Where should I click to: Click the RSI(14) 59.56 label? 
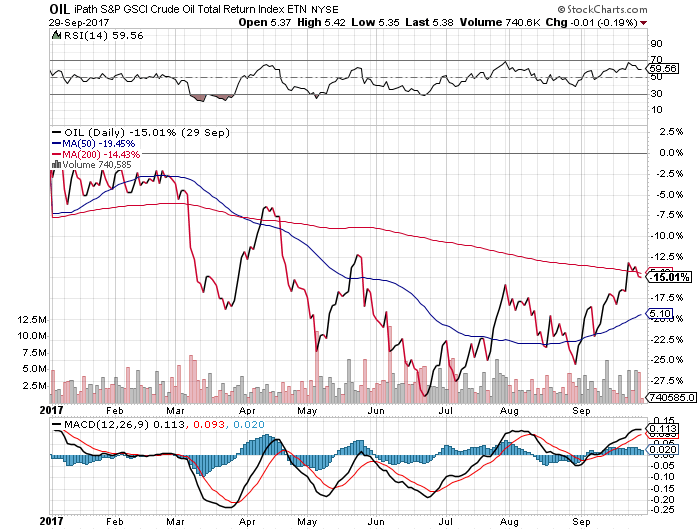(104, 36)
